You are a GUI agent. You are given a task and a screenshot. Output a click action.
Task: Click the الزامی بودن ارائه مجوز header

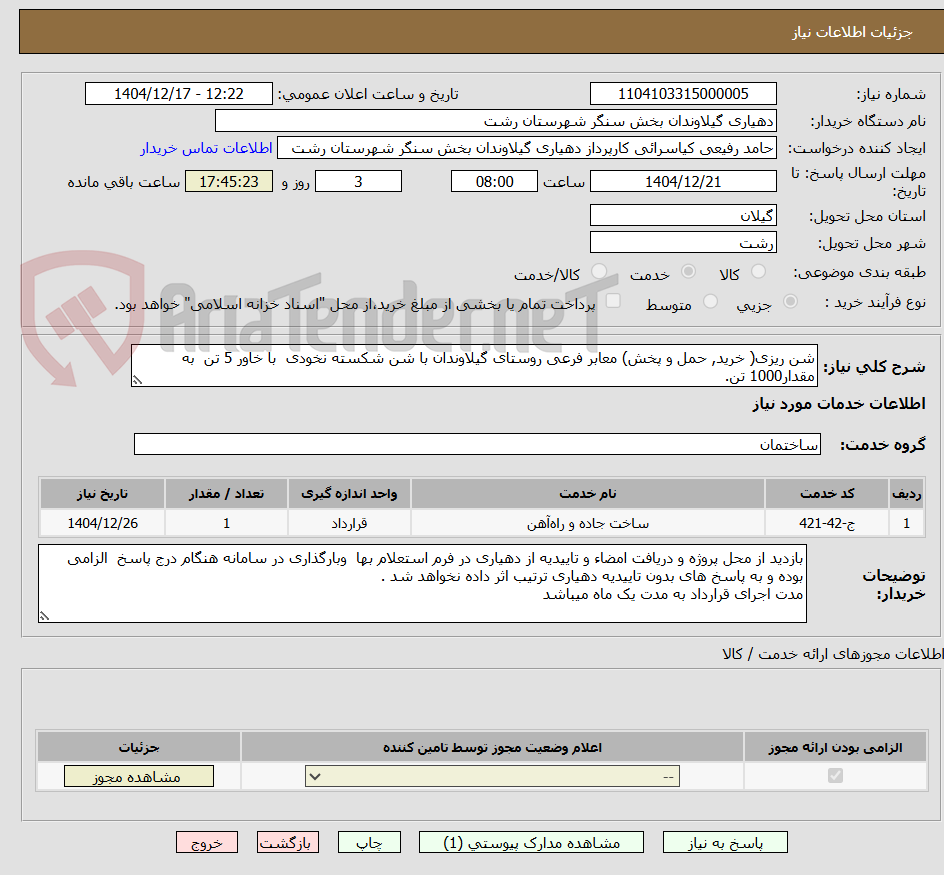835,747
